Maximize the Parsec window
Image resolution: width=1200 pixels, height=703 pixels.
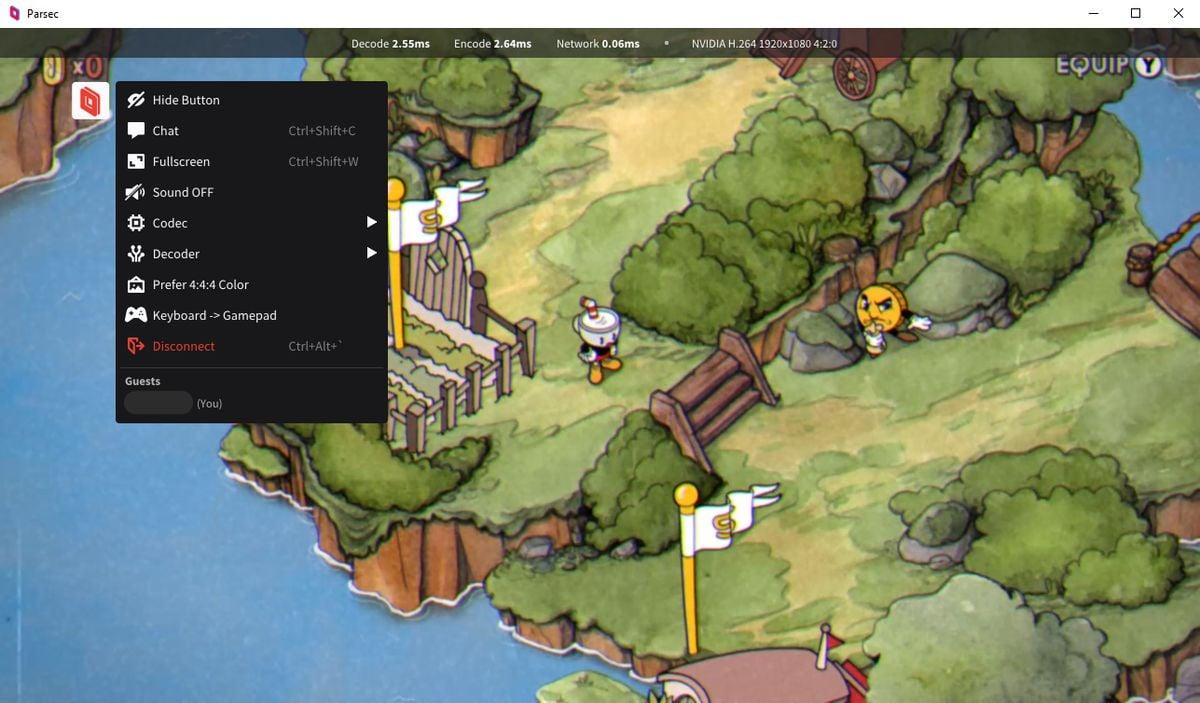click(x=1135, y=13)
